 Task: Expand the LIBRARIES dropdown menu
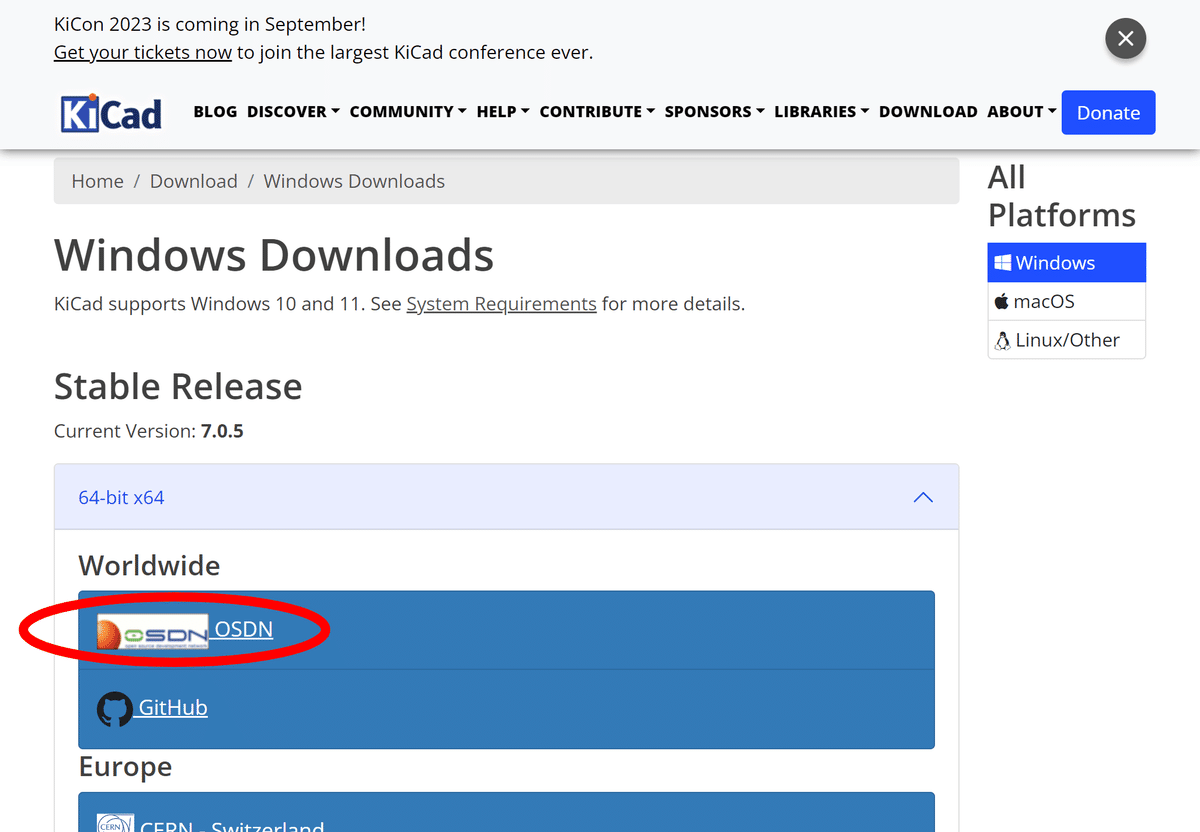[822, 112]
